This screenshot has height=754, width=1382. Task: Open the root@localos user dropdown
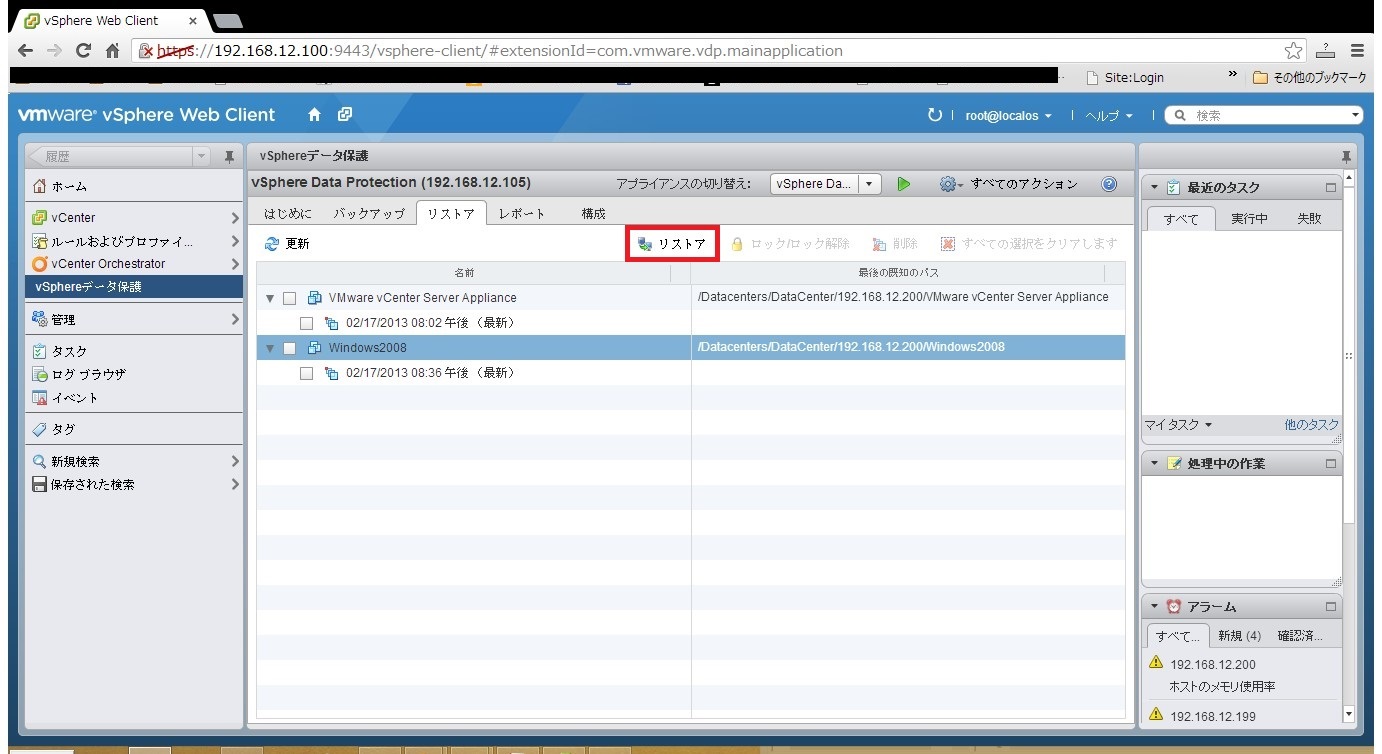(x=1008, y=116)
